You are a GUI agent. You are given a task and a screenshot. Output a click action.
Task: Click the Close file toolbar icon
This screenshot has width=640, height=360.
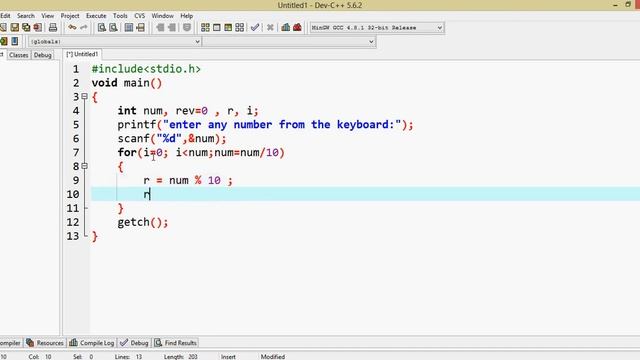coord(38,27)
